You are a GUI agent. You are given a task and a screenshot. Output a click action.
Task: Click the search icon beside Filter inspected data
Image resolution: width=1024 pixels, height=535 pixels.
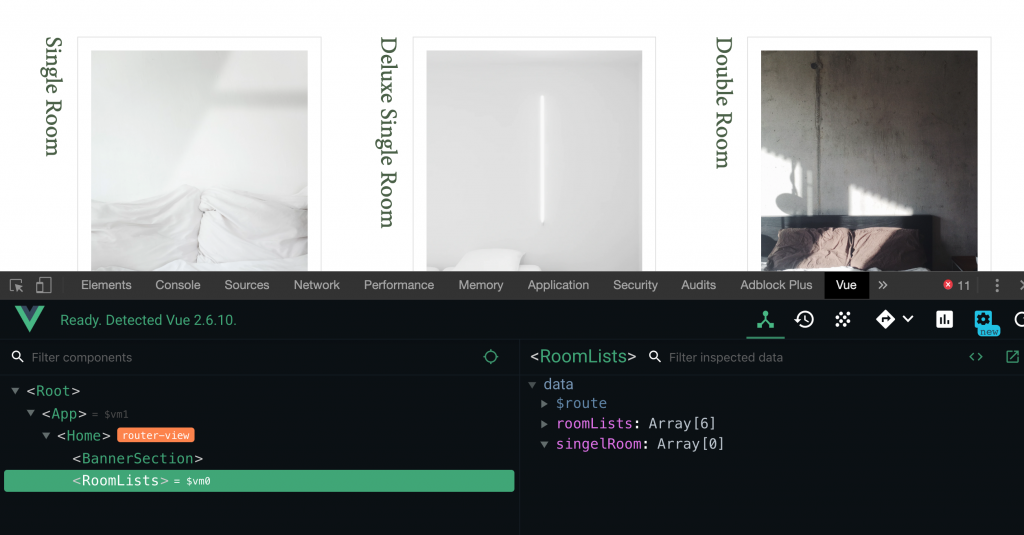click(654, 357)
